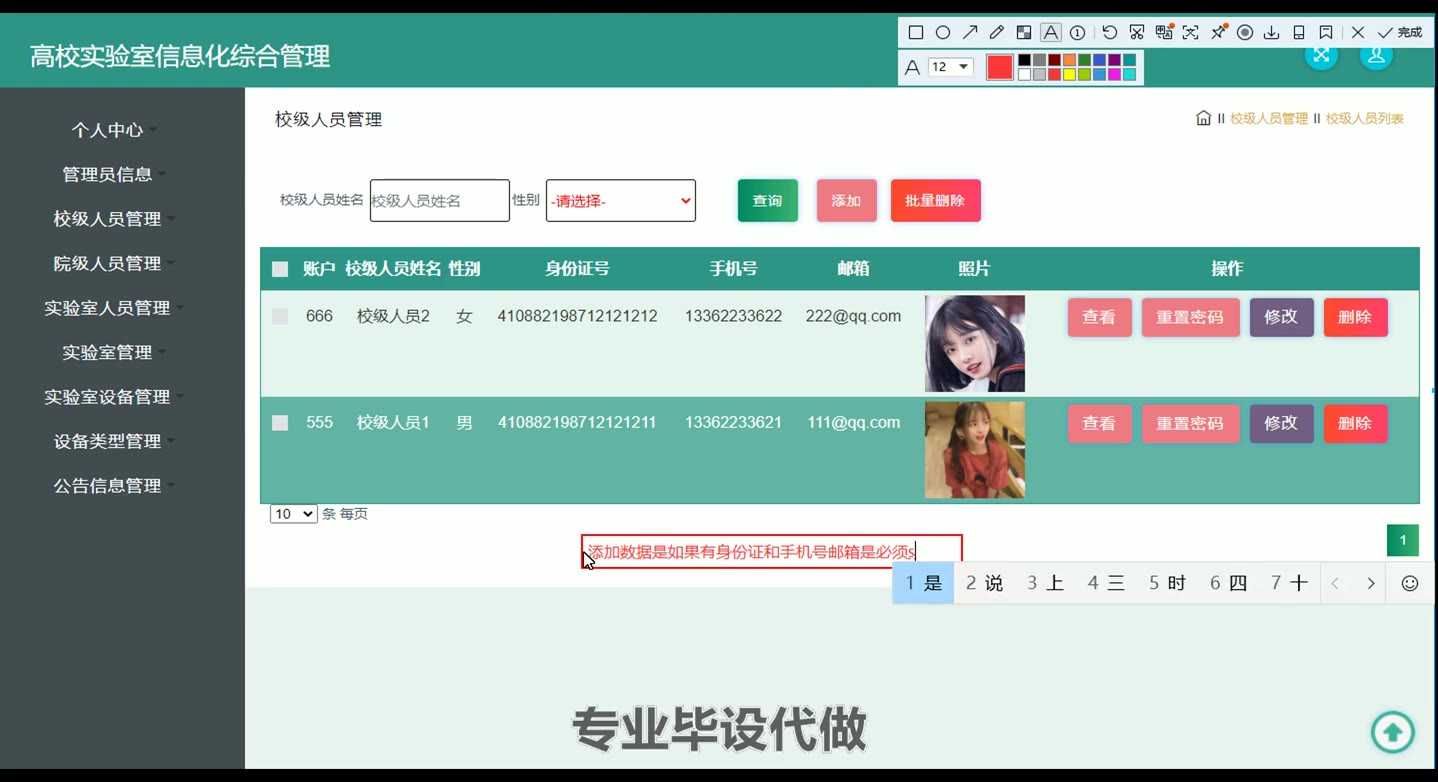Click the fullscreen expand icon in header
The height and width of the screenshot is (782, 1438).
tap(1321, 55)
